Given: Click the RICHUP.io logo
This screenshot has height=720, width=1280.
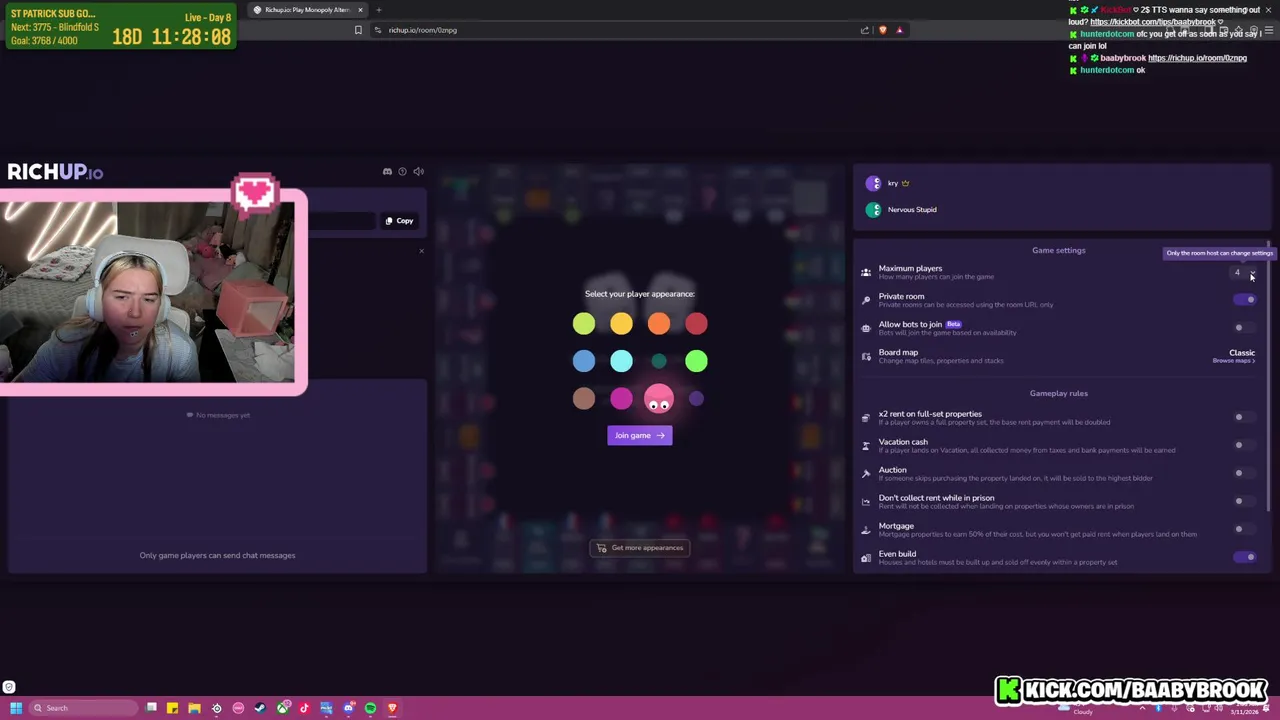Looking at the screenshot, I should [x=55, y=172].
